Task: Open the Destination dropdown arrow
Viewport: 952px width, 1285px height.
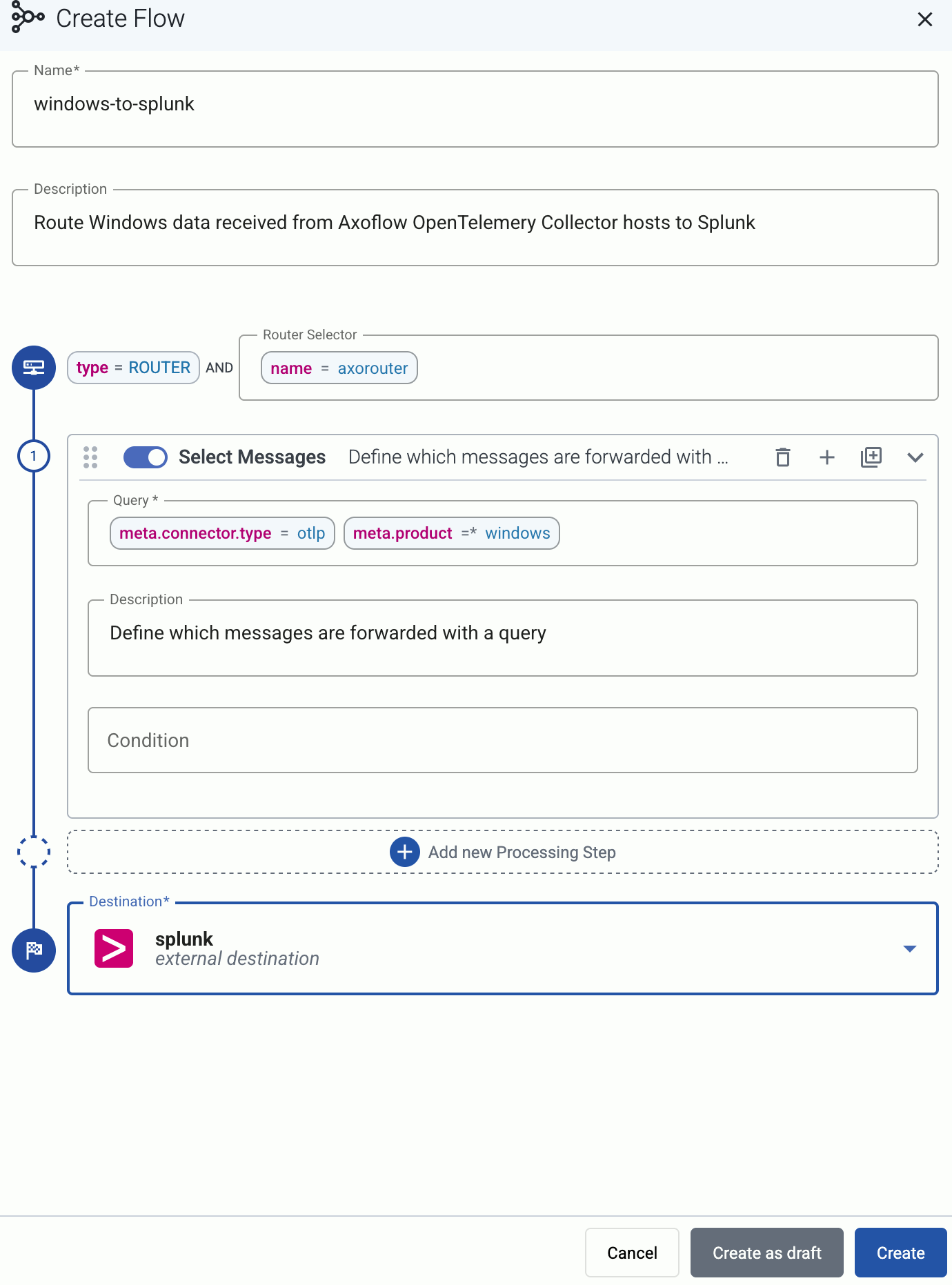Action: (910, 949)
